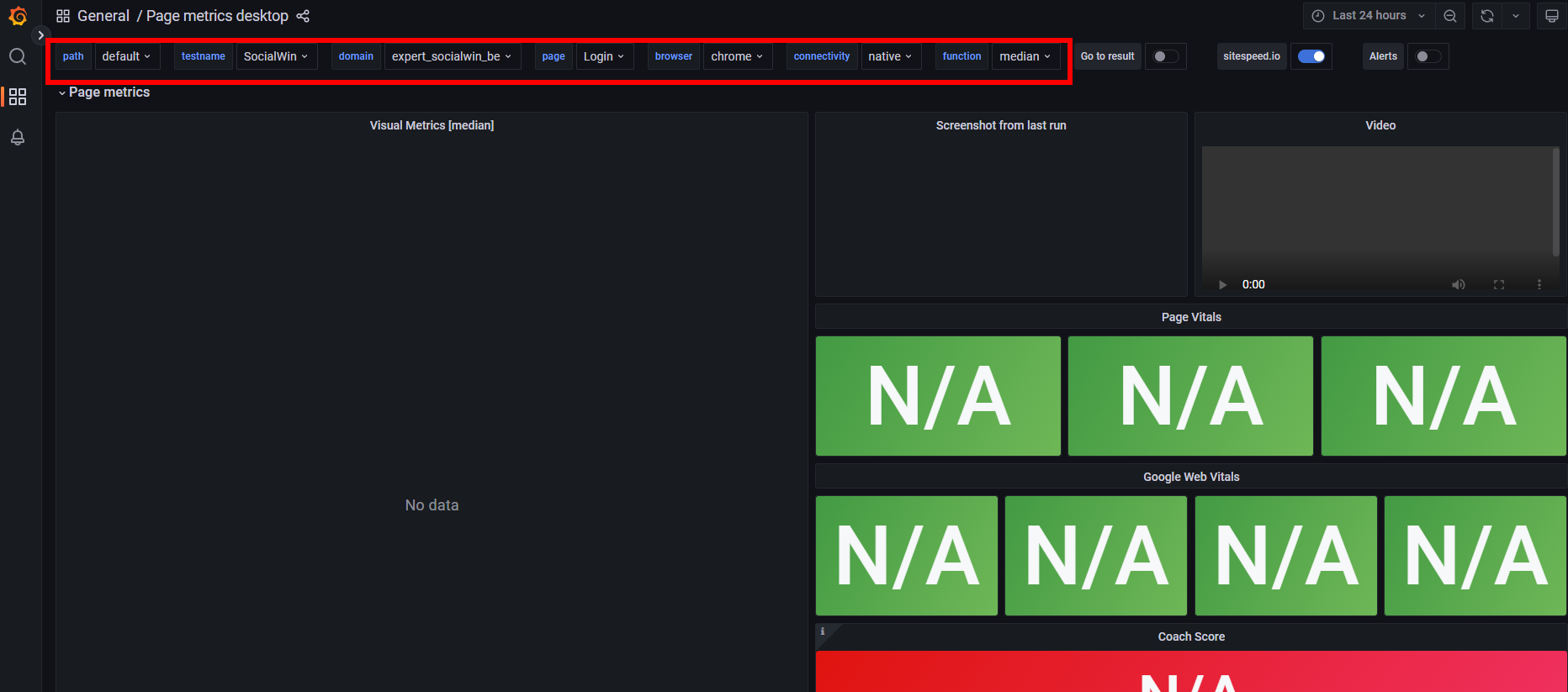Open the Page Vitals panel title
The width and height of the screenshot is (1568, 692).
point(1191,317)
